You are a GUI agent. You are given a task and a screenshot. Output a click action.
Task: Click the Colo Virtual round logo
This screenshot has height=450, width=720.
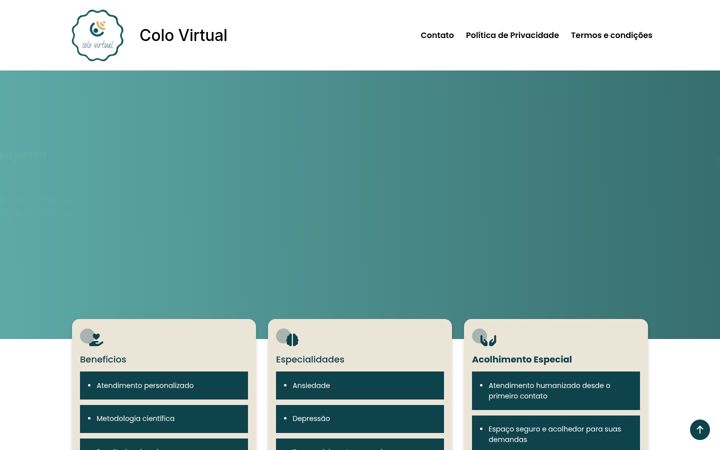[x=97, y=35]
